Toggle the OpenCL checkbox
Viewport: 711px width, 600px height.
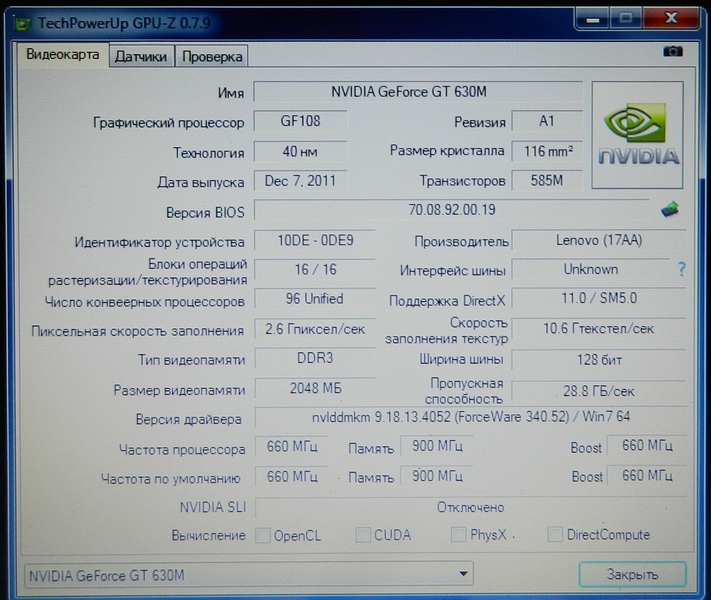[263, 535]
